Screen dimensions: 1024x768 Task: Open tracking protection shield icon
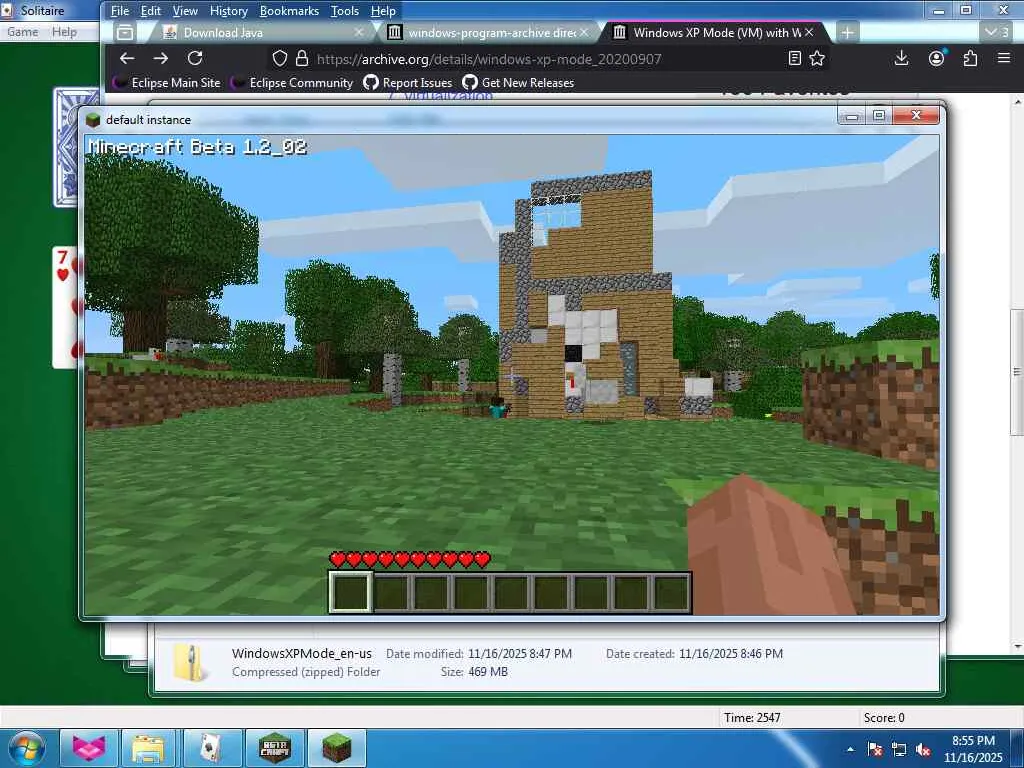[x=280, y=59]
